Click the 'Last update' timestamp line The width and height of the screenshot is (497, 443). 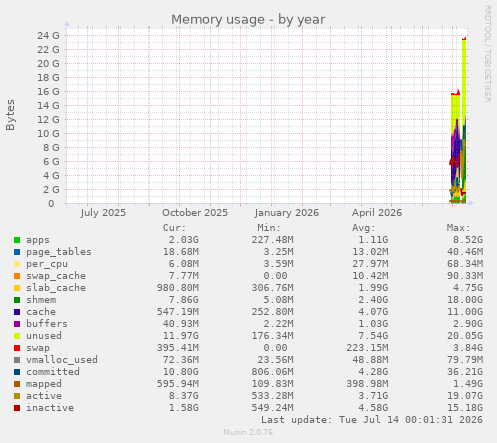(x=372, y=420)
